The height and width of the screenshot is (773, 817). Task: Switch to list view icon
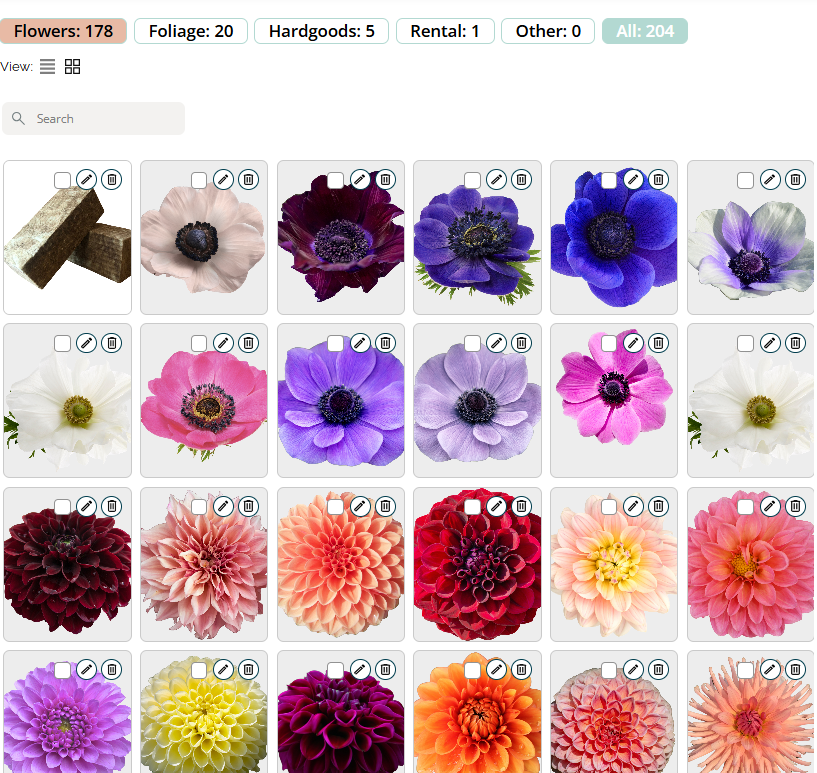point(48,67)
